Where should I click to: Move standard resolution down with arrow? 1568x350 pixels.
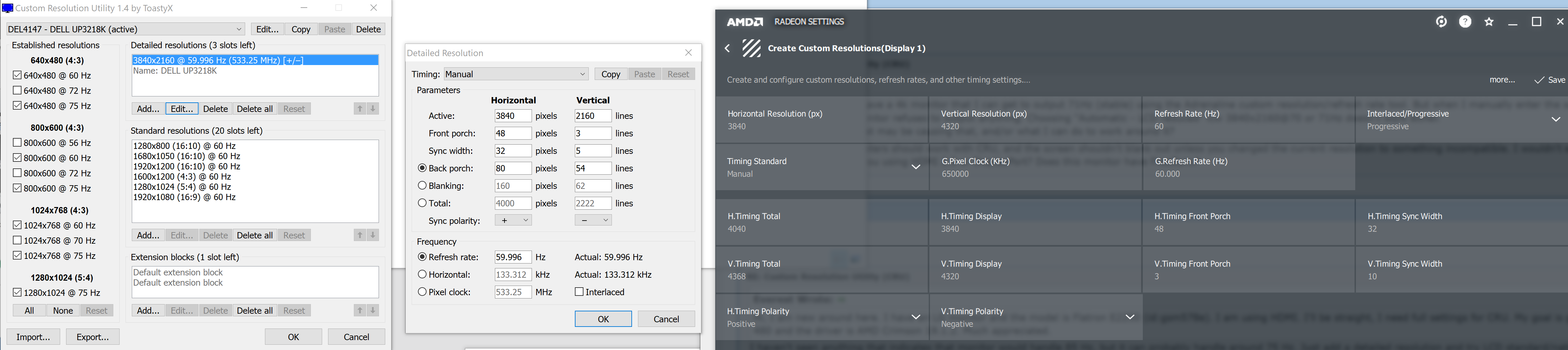[373, 235]
